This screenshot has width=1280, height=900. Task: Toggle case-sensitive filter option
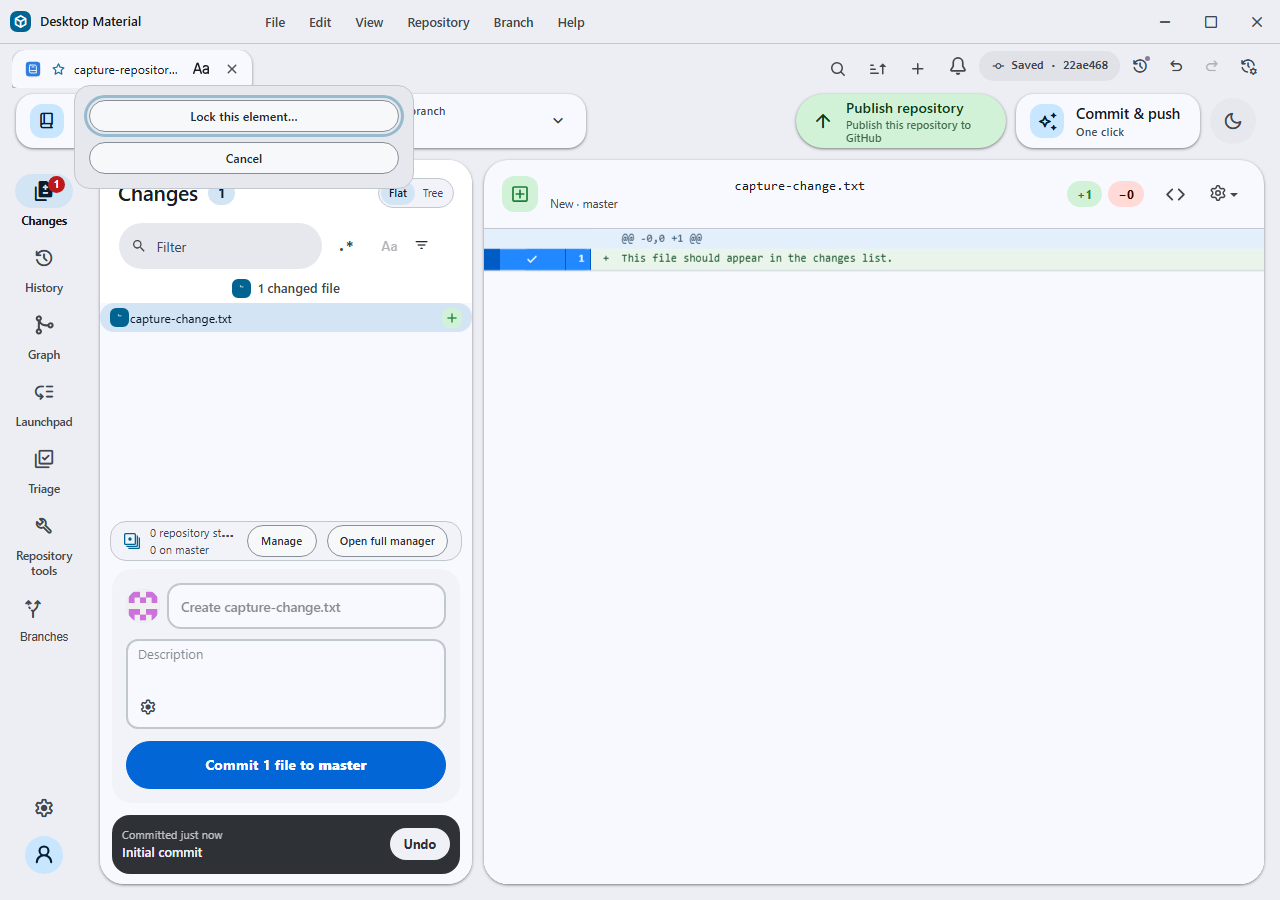[x=389, y=246]
